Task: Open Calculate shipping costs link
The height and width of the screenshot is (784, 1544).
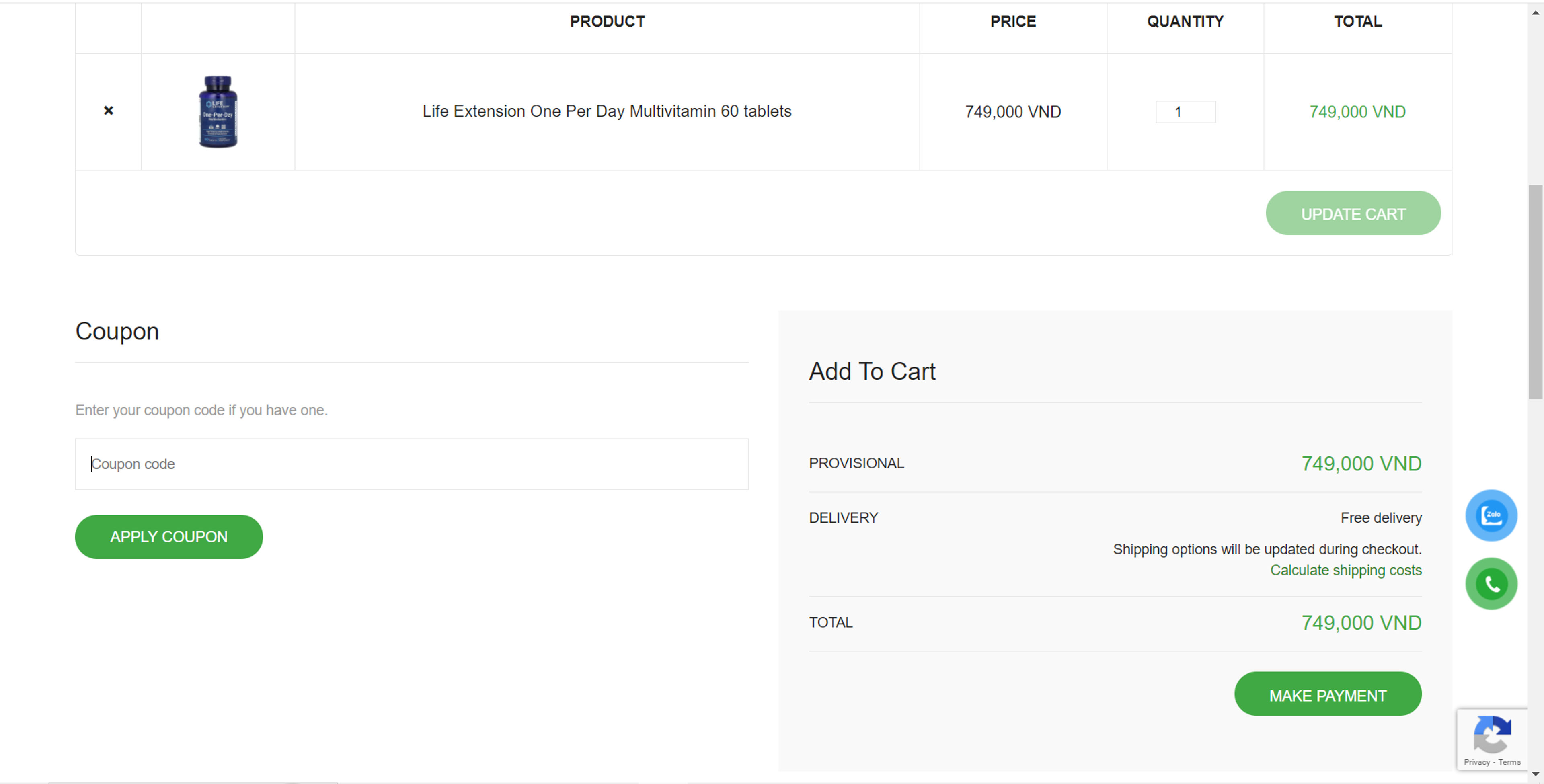Action: click(x=1346, y=570)
